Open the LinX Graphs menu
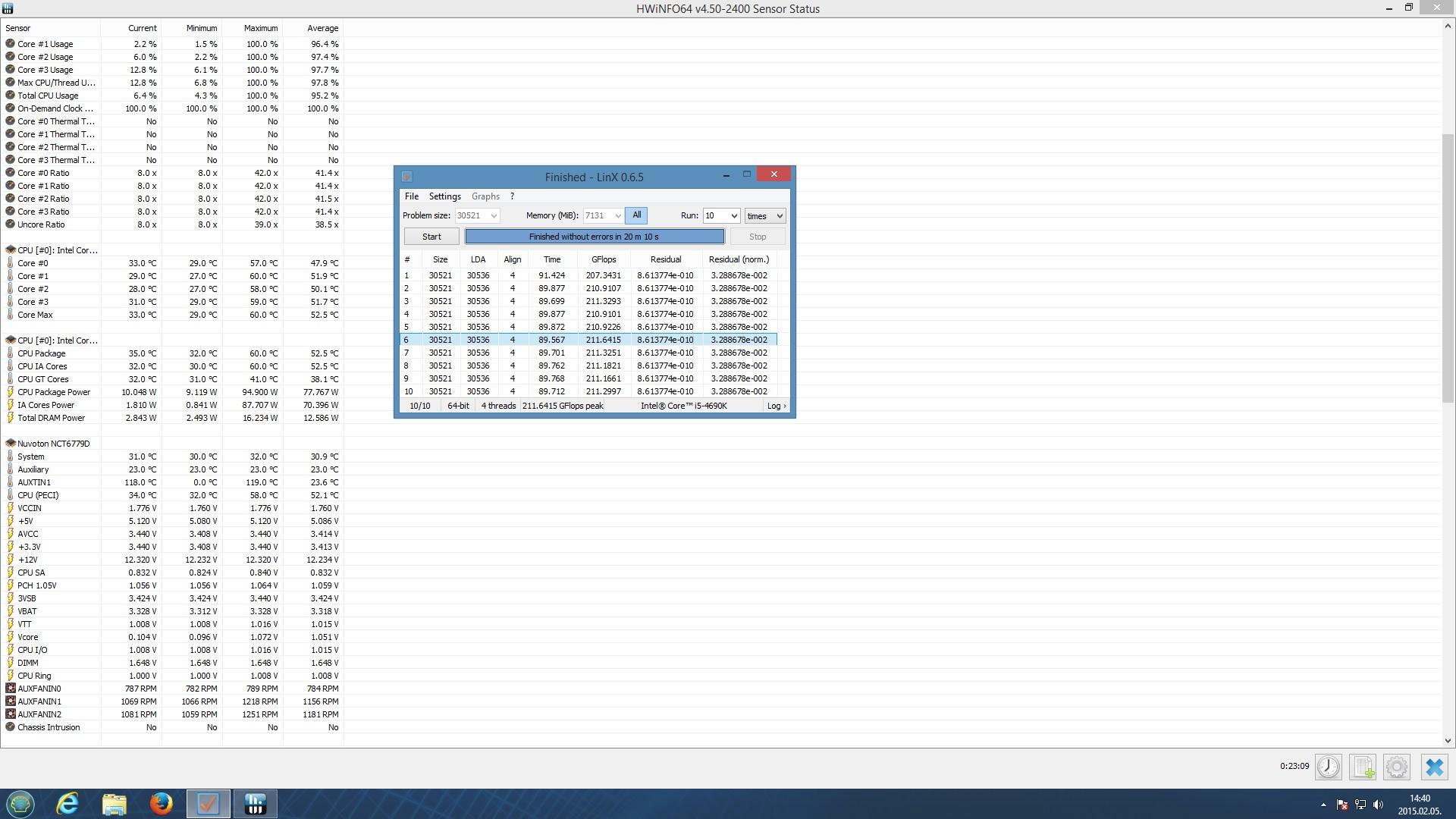This screenshot has height=819, width=1456. (x=485, y=196)
